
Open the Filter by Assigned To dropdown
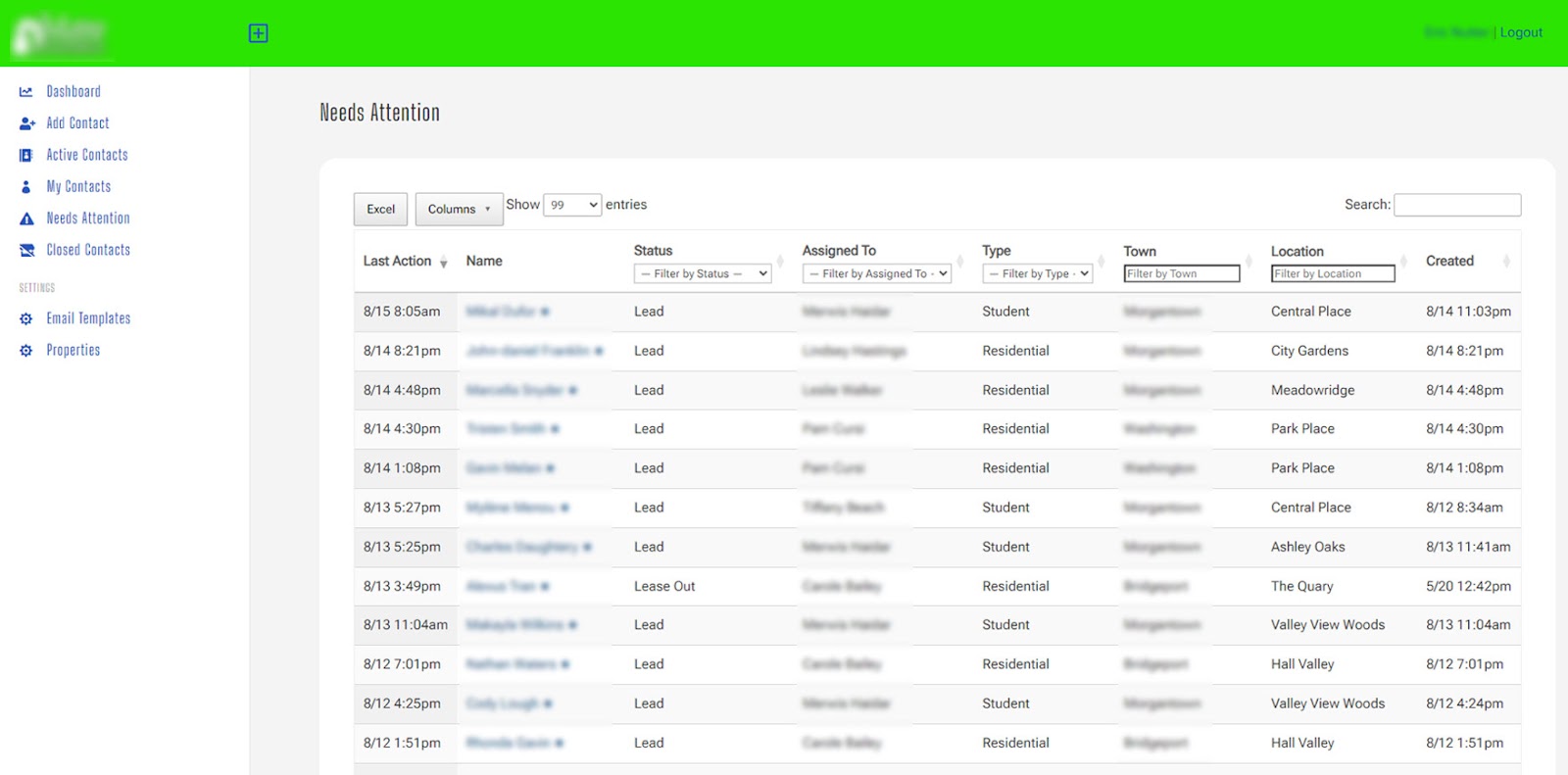point(877,273)
